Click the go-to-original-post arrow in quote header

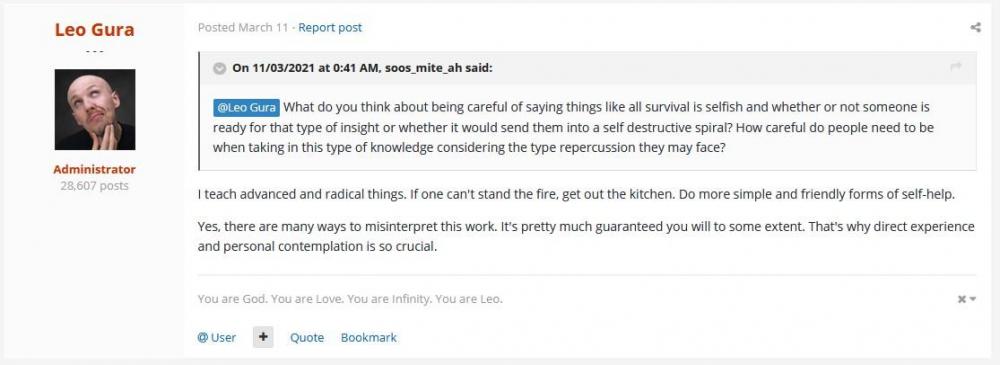[x=955, y=67]
